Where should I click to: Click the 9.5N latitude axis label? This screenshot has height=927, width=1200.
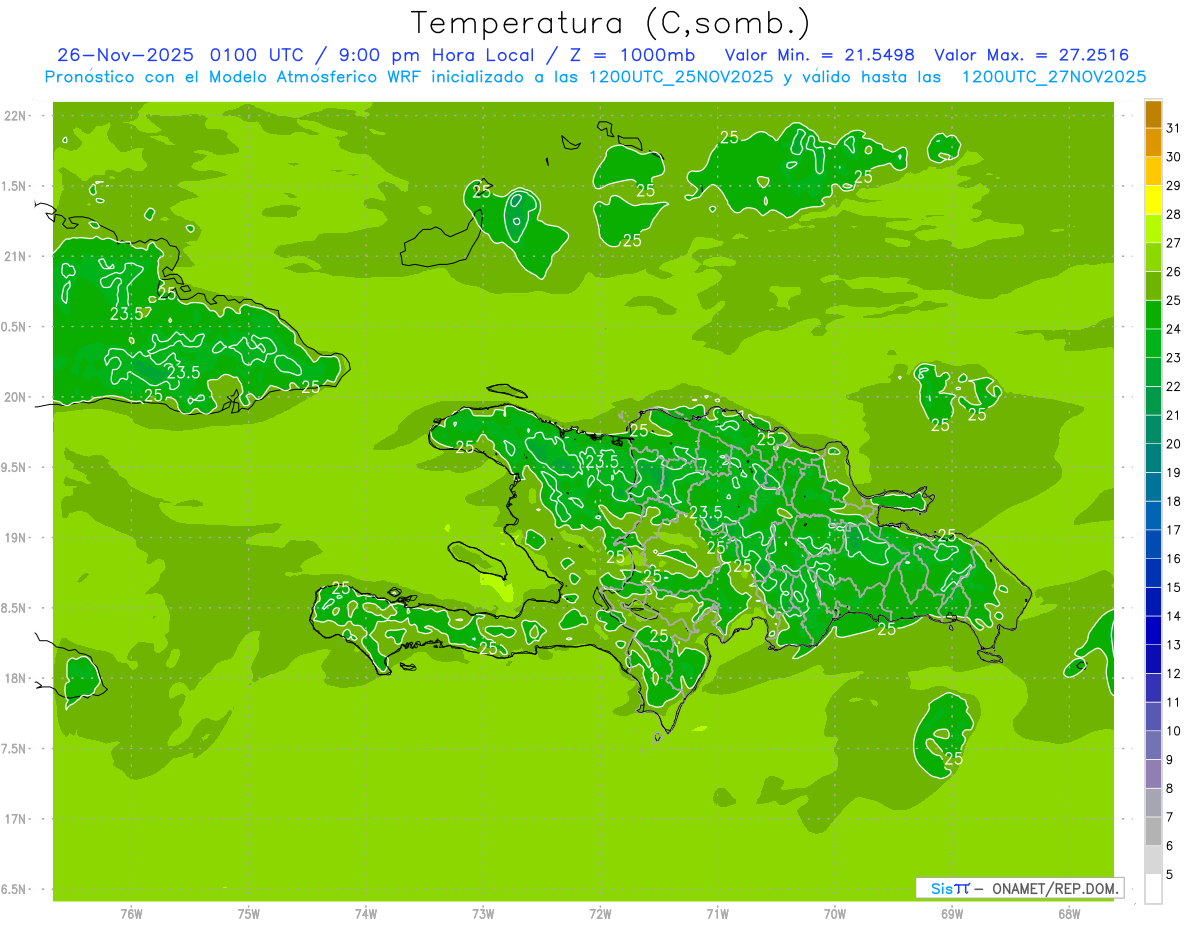click(14, 467)
